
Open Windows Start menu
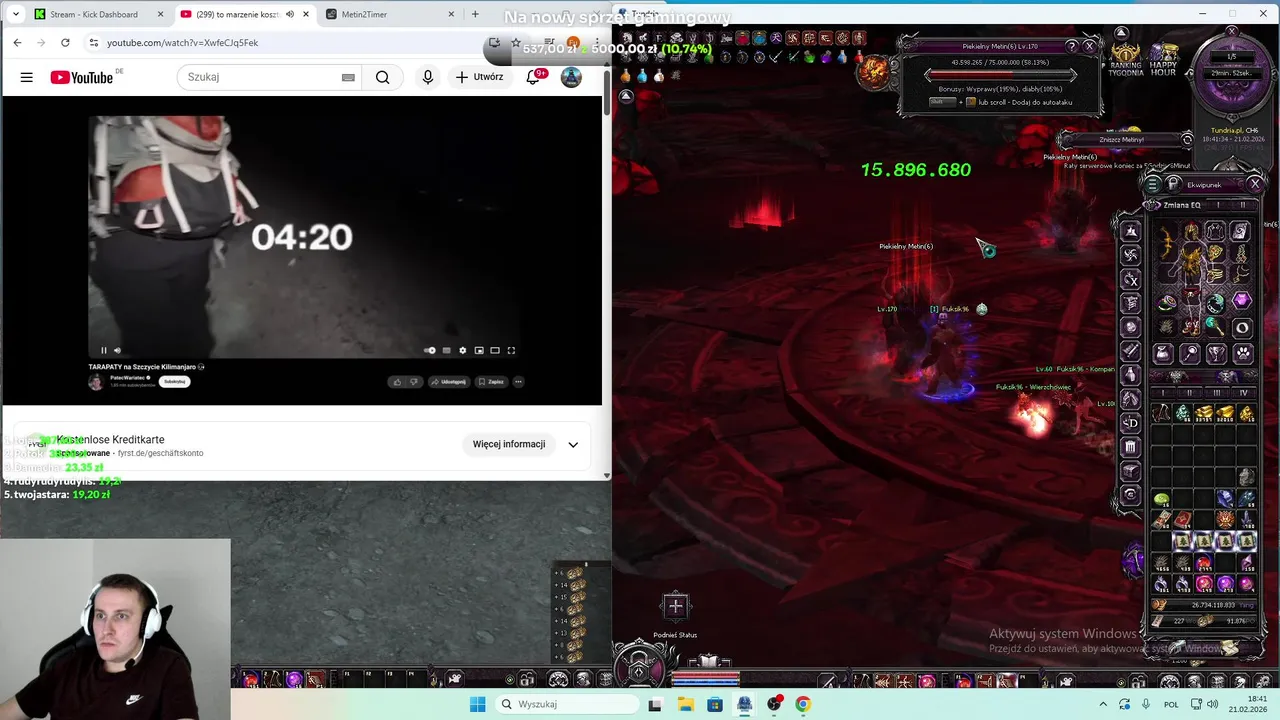(478, 704)
